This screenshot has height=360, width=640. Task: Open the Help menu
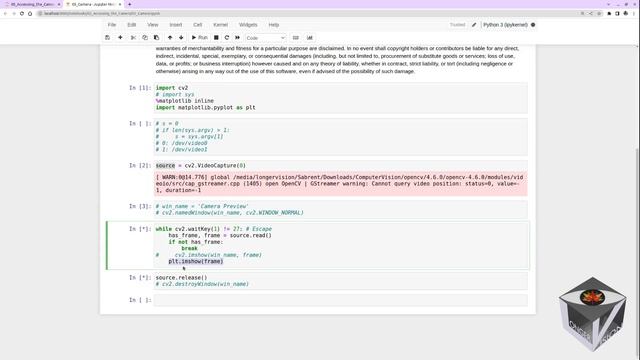pyautogui.click(x=274, y=25)
